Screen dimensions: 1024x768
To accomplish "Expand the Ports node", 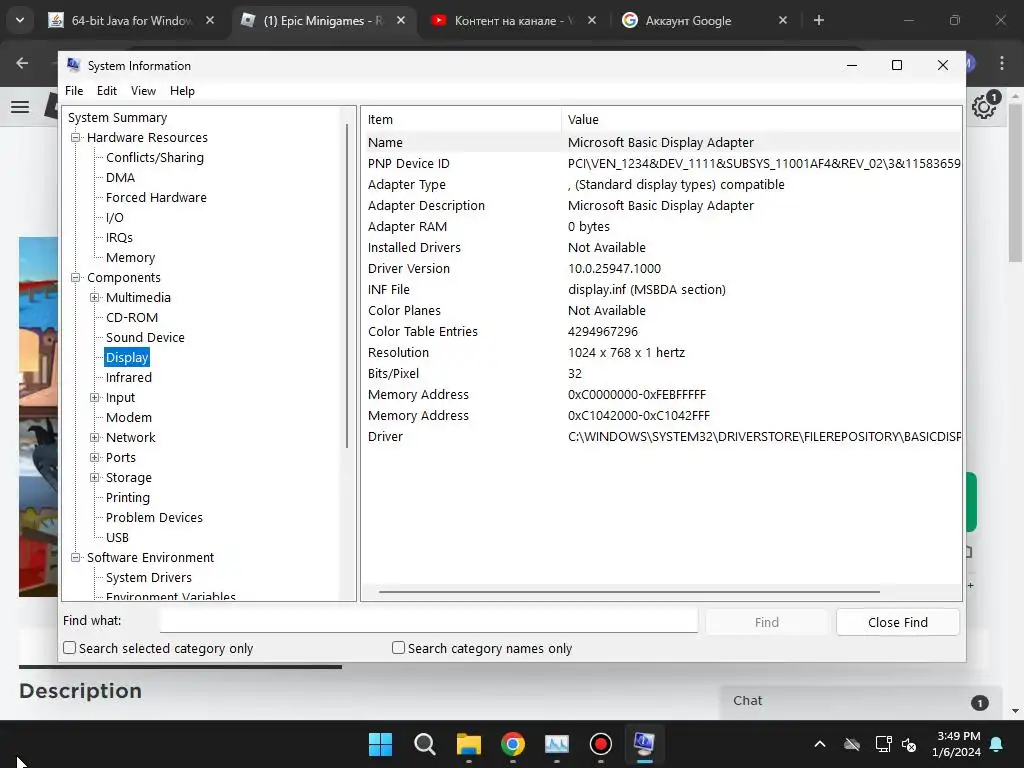I will pos(95,458).
